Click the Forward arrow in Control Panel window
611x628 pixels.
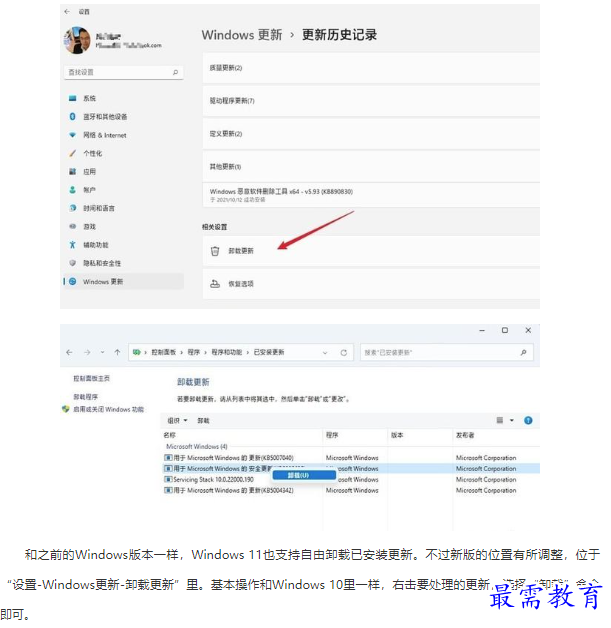tap(87, 352)
